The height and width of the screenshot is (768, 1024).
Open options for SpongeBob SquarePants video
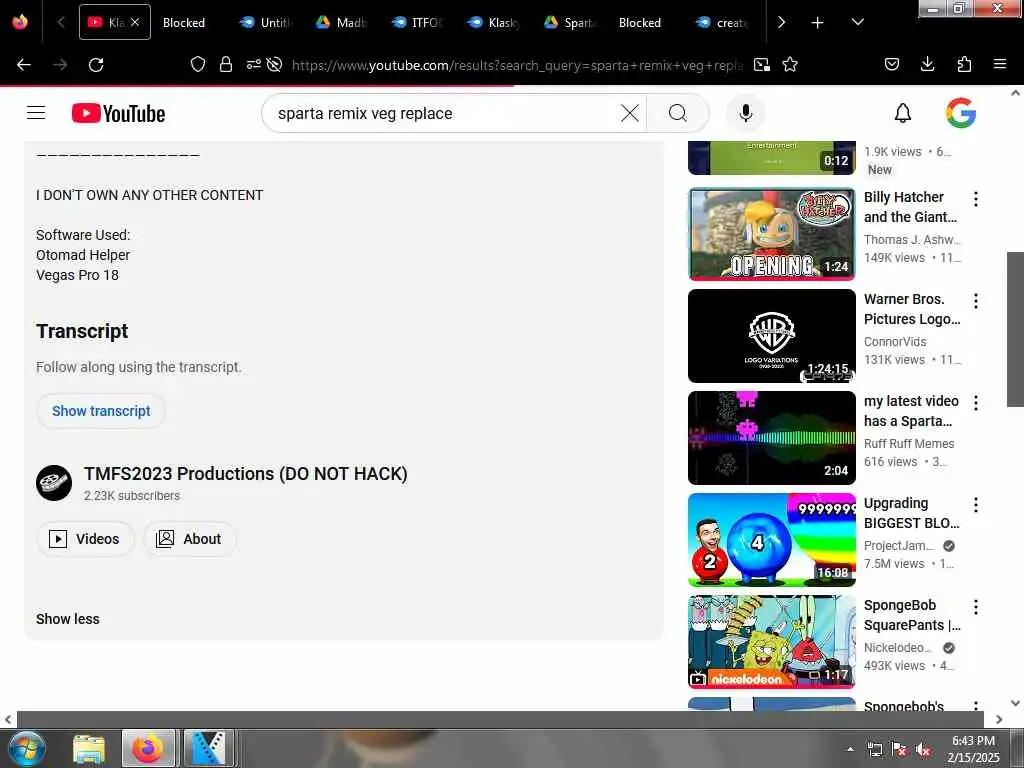point(976,607)
